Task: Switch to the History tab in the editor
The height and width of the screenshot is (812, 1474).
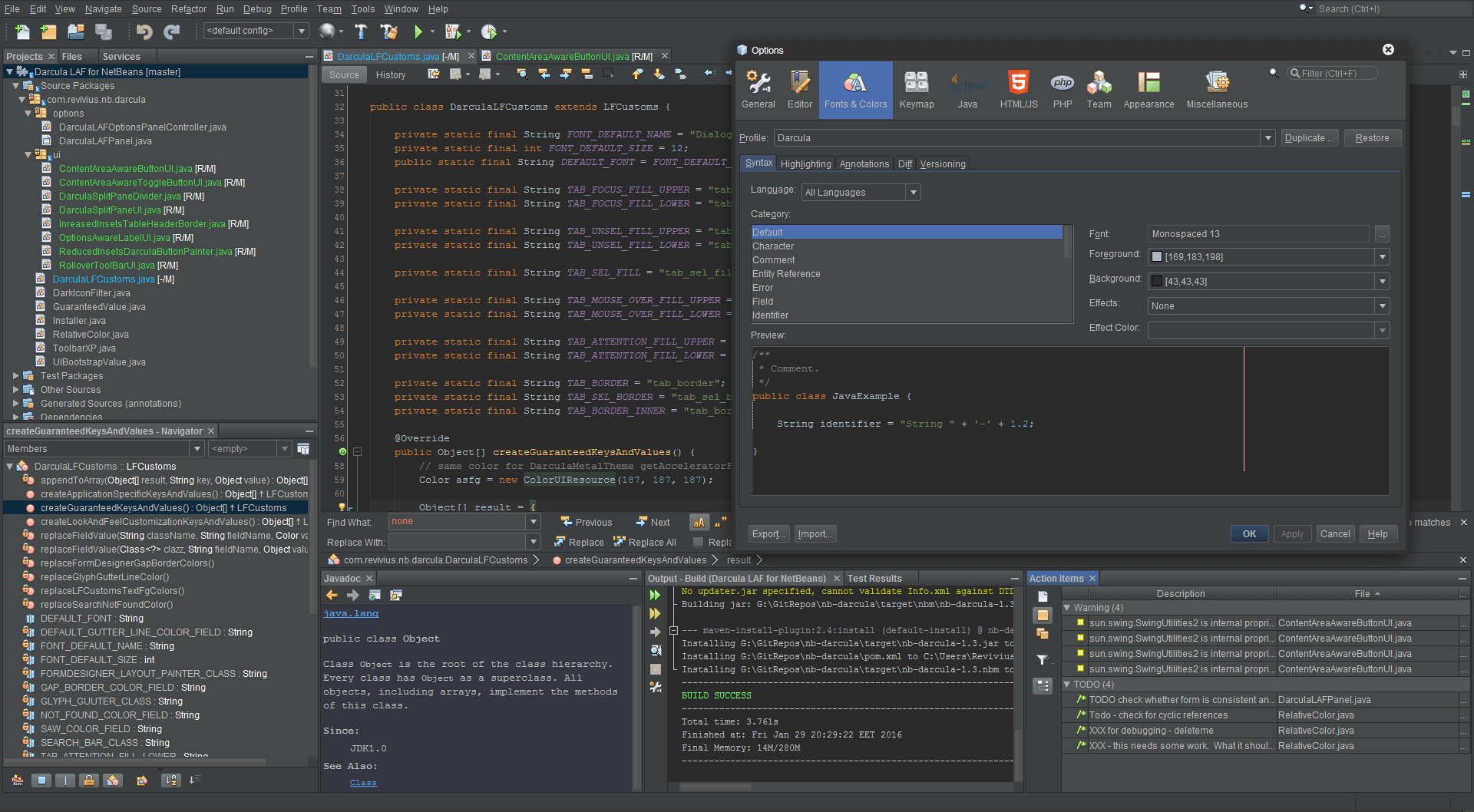Action: (x=392, y=74)
